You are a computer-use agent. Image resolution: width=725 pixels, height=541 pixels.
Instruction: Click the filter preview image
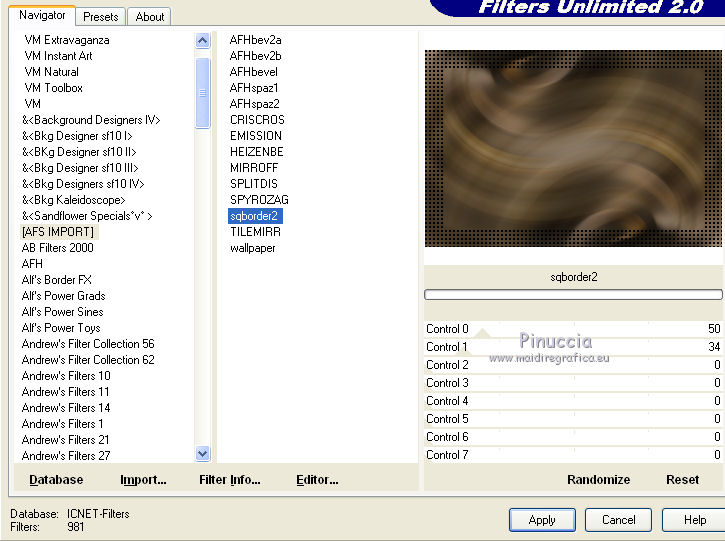pyautogui.click(x=573, y=148)
